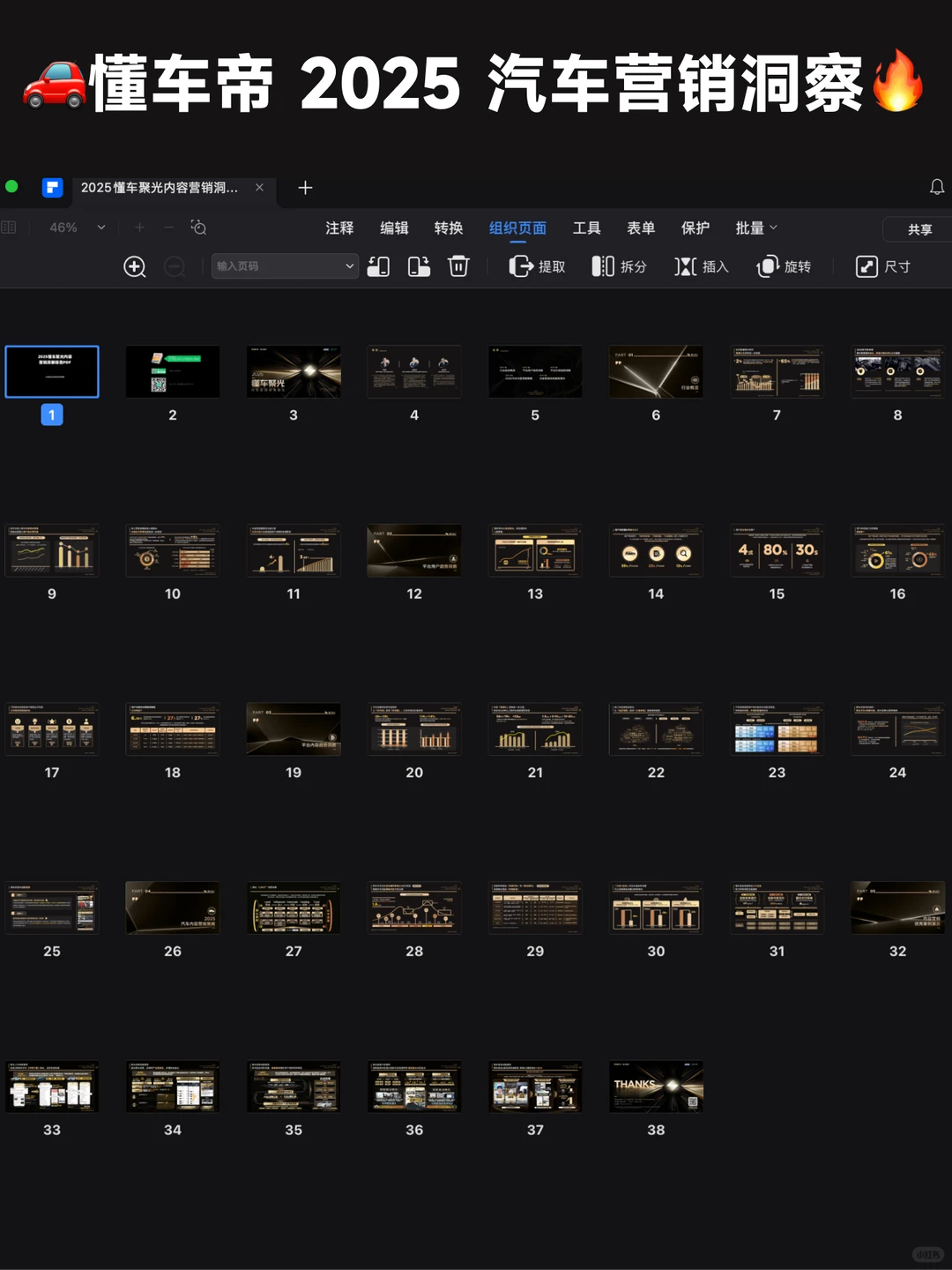Click the 插入 insert pages tool

click(x=702, y=266)
